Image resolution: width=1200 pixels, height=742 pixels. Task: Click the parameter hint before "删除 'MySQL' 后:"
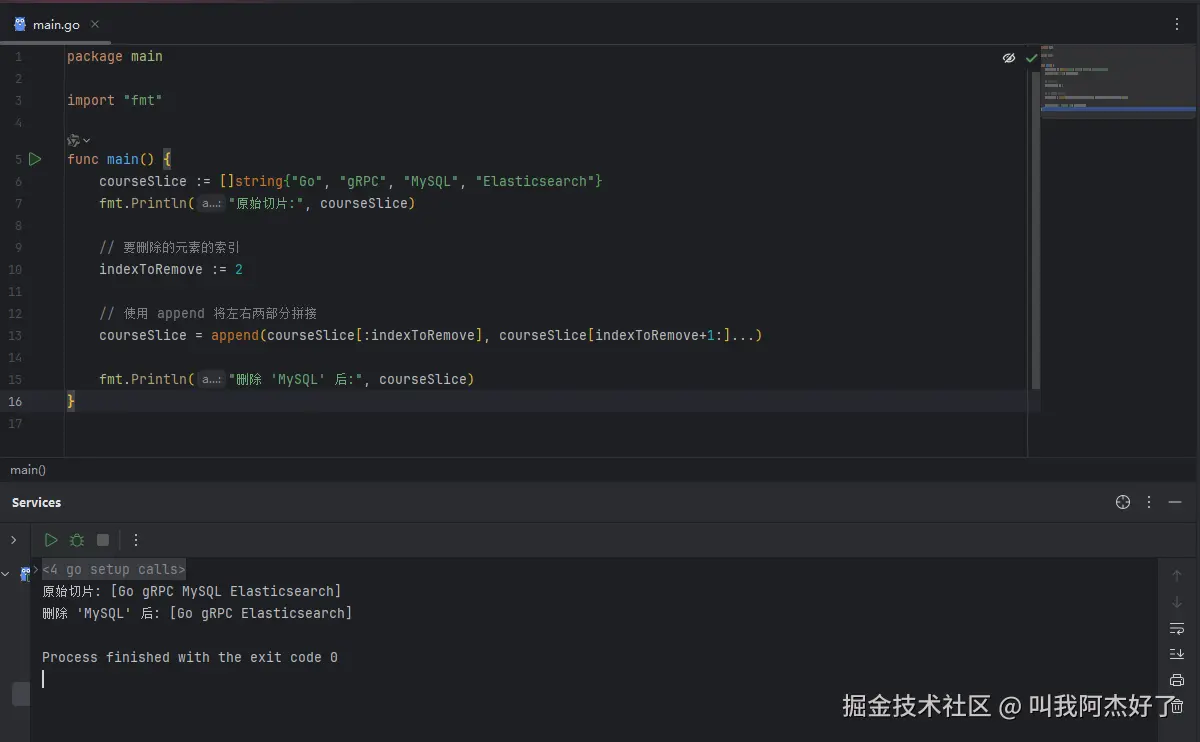point(211,380)
